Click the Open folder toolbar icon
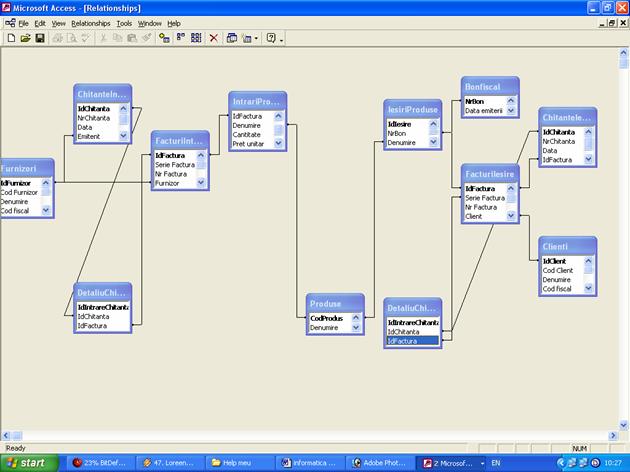 (x=25, y=38)
